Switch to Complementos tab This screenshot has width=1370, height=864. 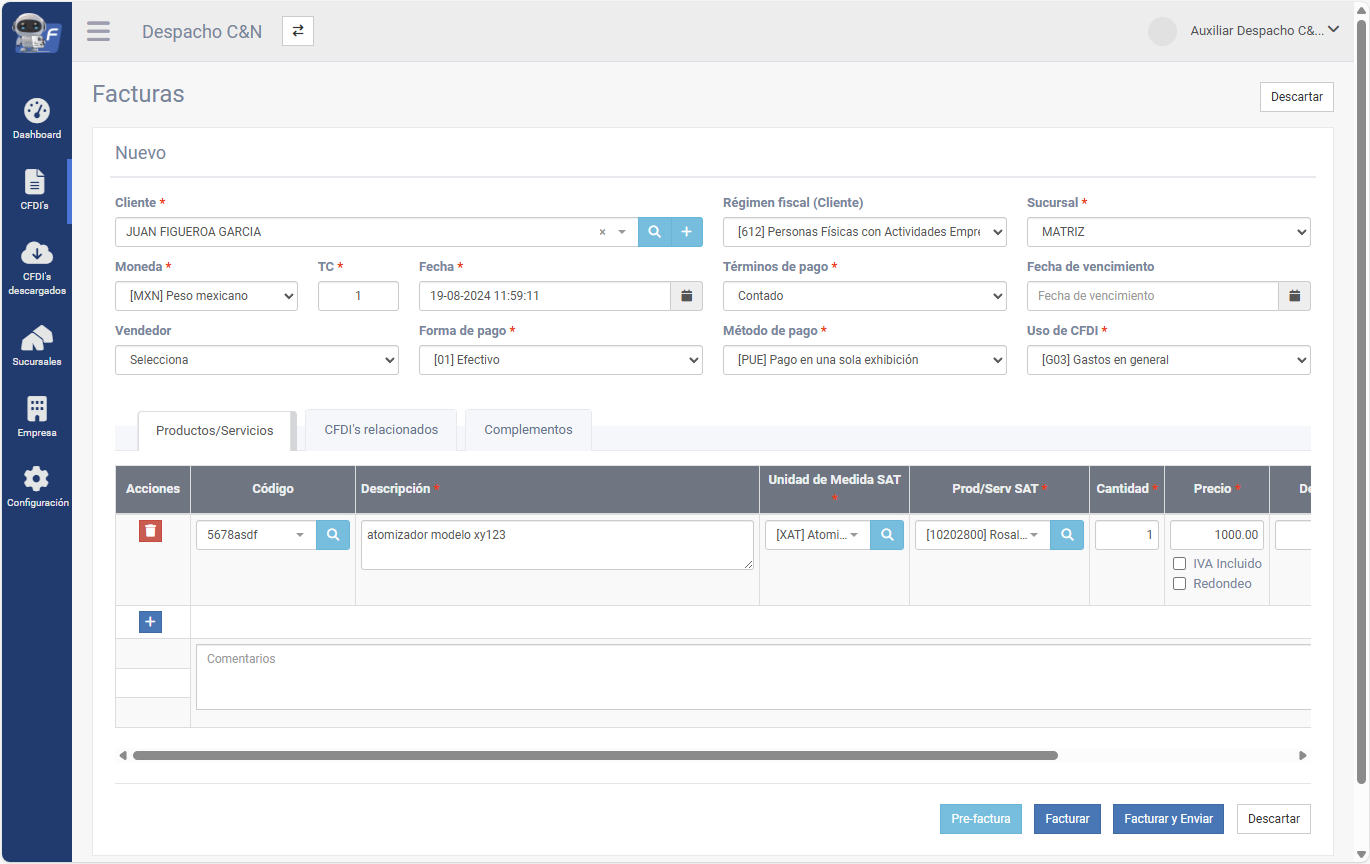point(528,429)
